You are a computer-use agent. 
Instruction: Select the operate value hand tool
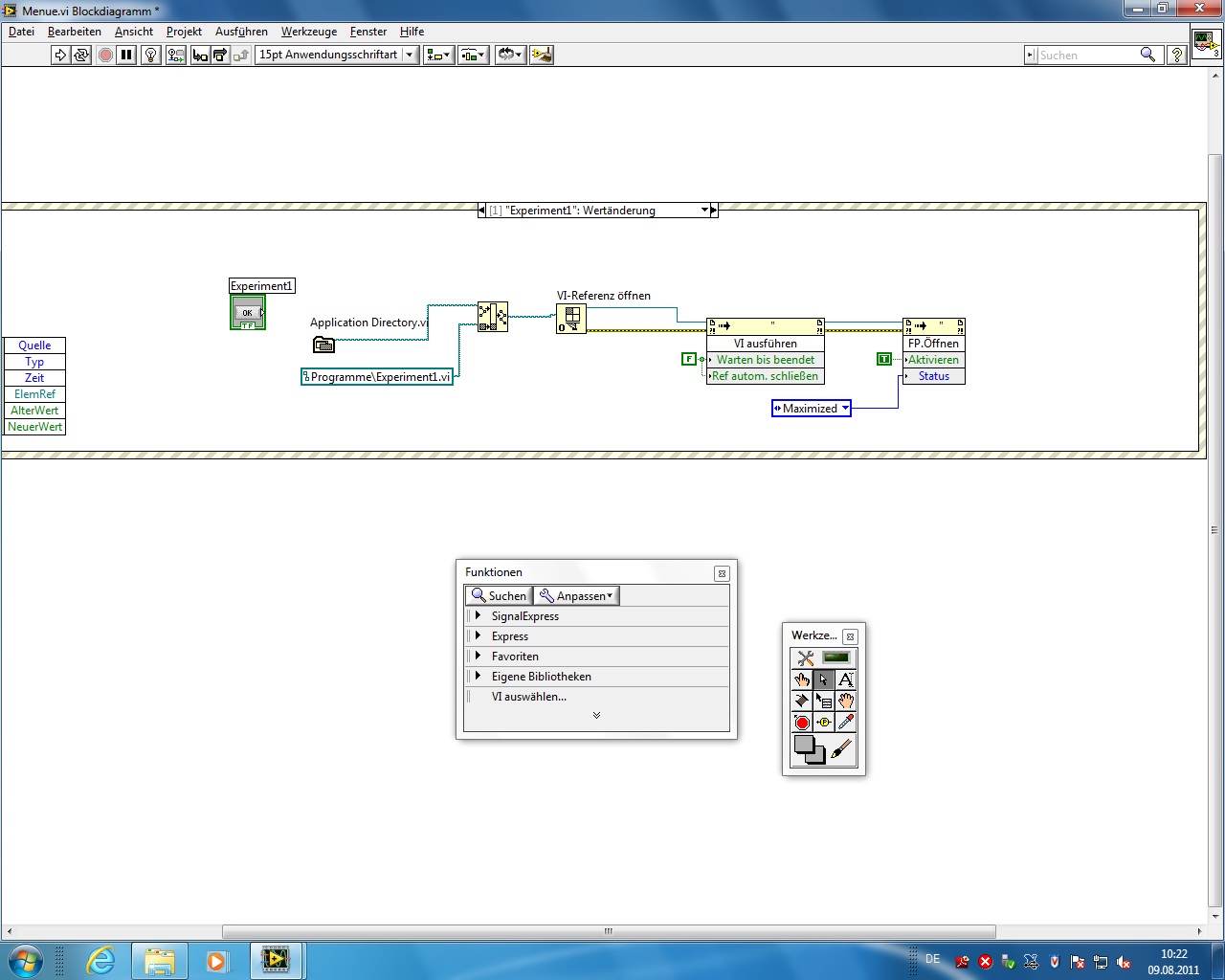click(x=802, y=679)
